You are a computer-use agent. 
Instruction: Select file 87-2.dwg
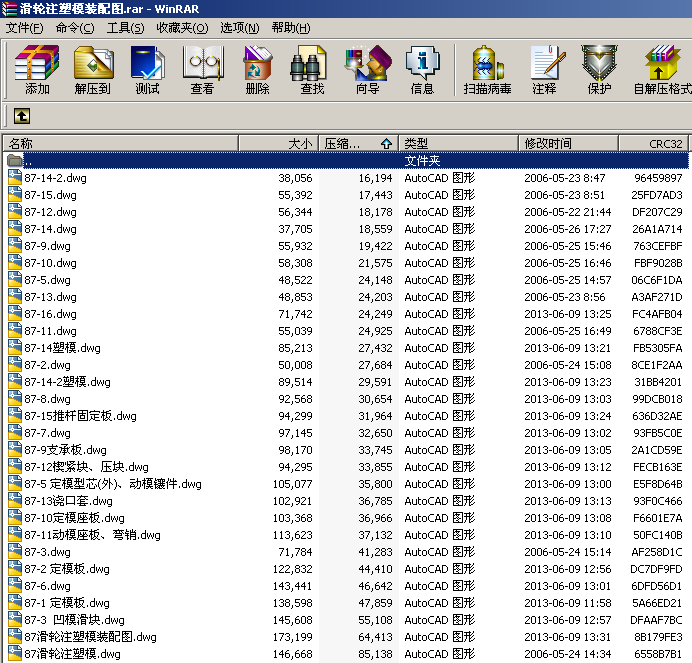47,365
